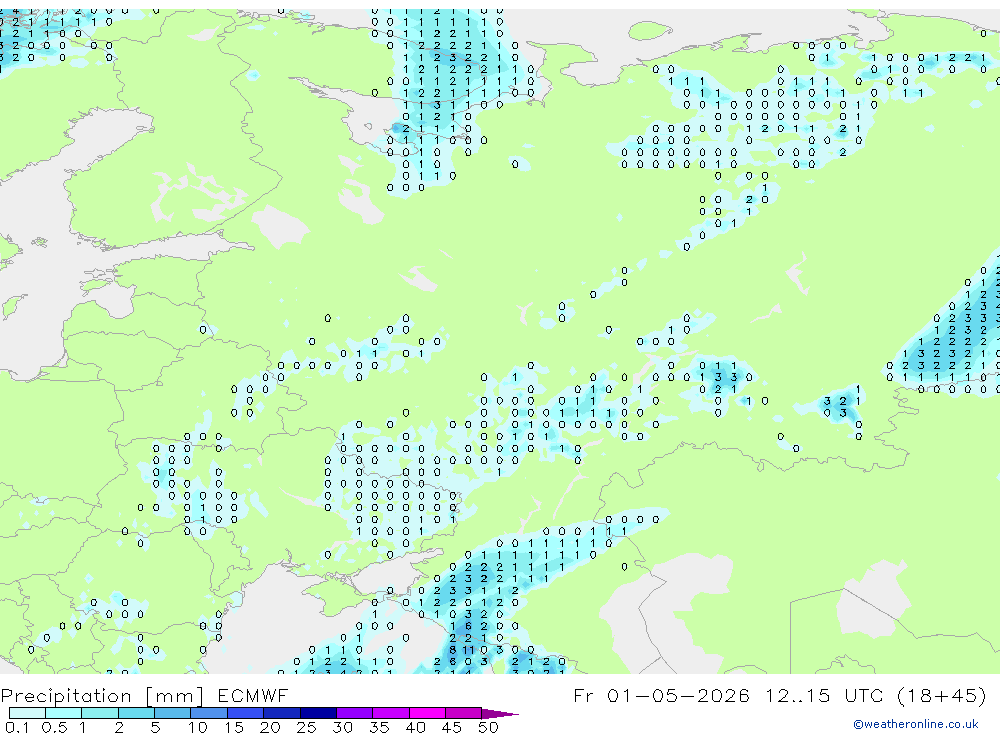
Task: Pick legend swatch between 20 and 25
Action: click(x=281, y=713)
